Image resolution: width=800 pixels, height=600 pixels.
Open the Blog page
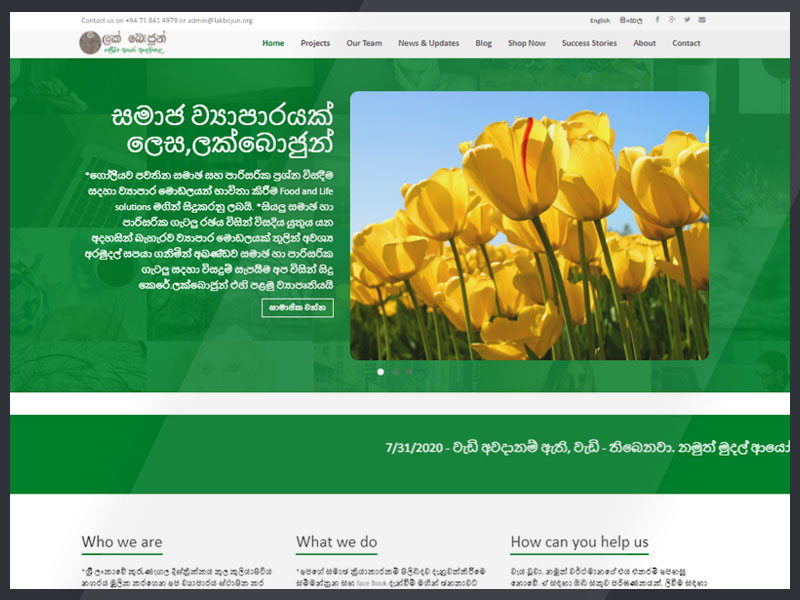(483, 43)
